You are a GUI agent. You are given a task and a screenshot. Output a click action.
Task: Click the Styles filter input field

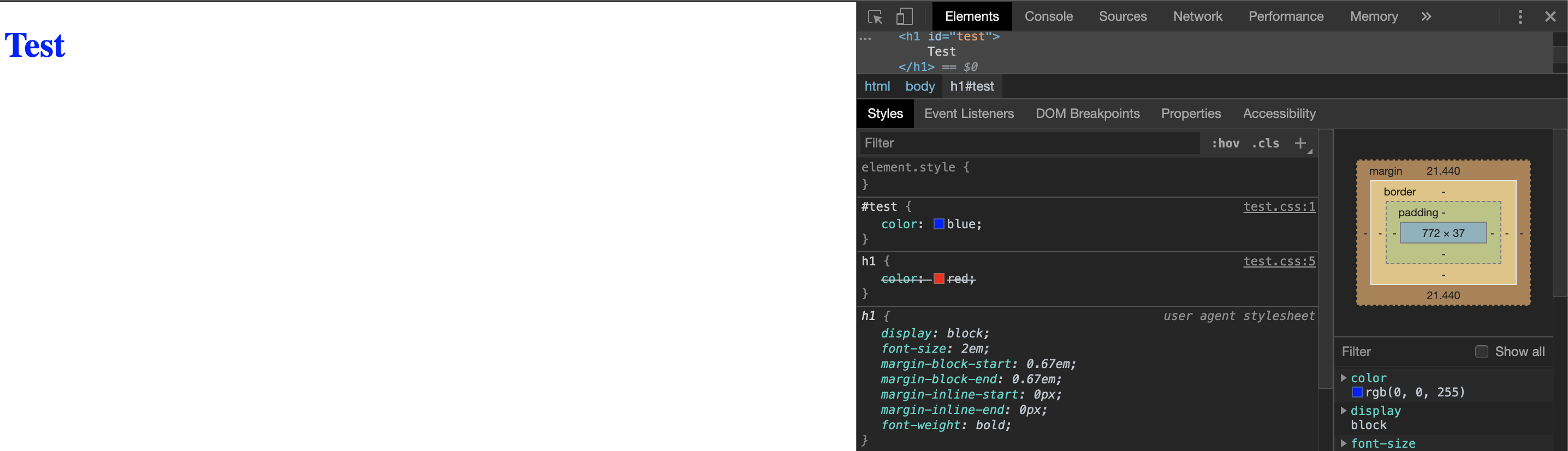point(1029,143)
